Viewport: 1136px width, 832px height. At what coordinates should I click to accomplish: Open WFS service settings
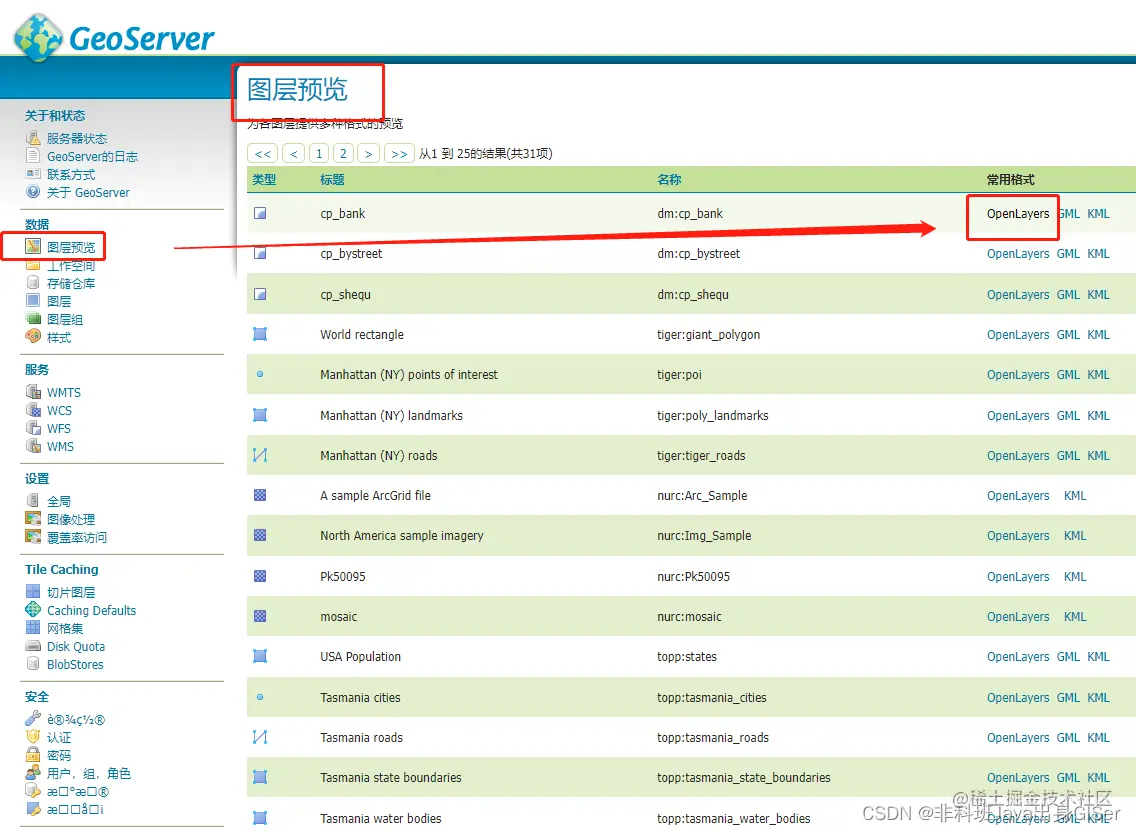click(x=59, y=428)
